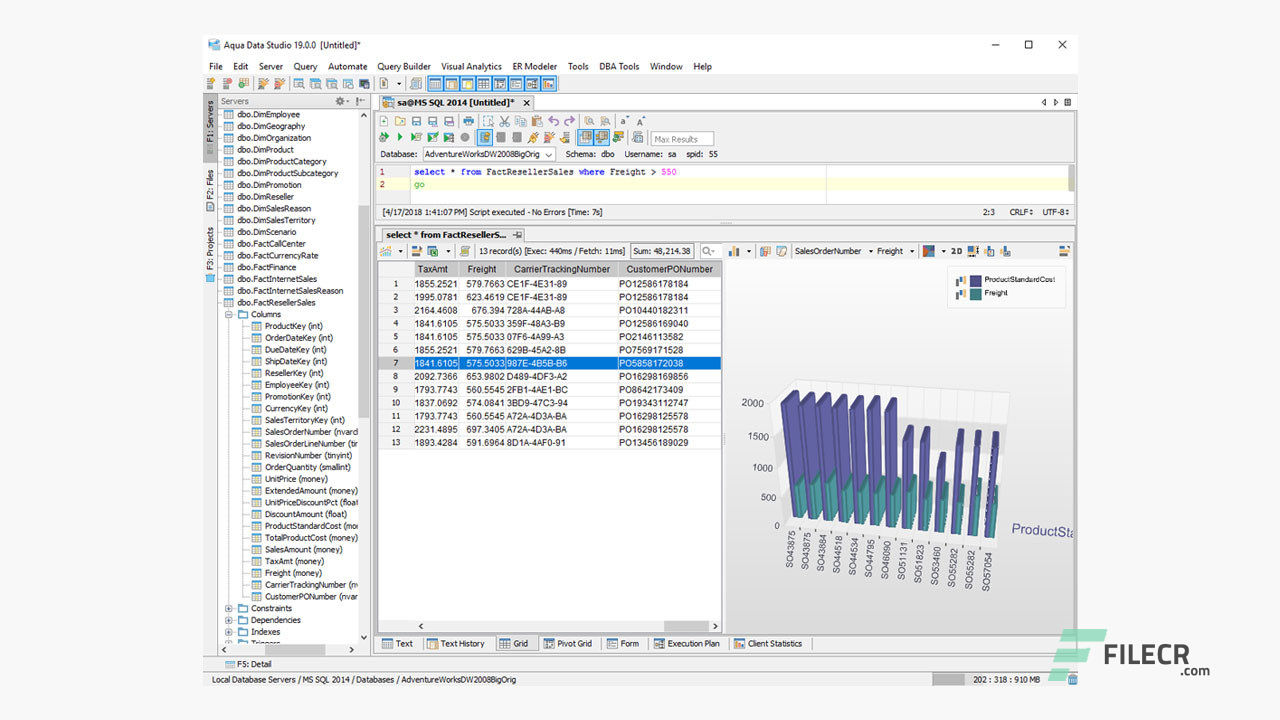The width and height of the screenshot is (1280, 720).
Task: Click the Save disk icon in query toolbar
Action: [416, 121]
